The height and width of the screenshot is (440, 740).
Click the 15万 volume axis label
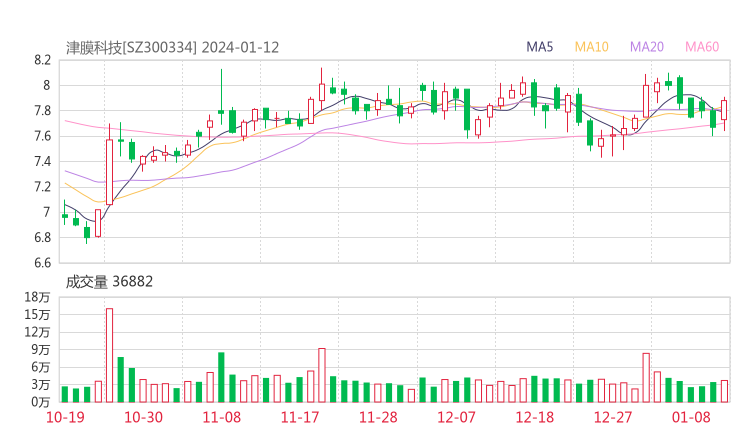[37, 314]
